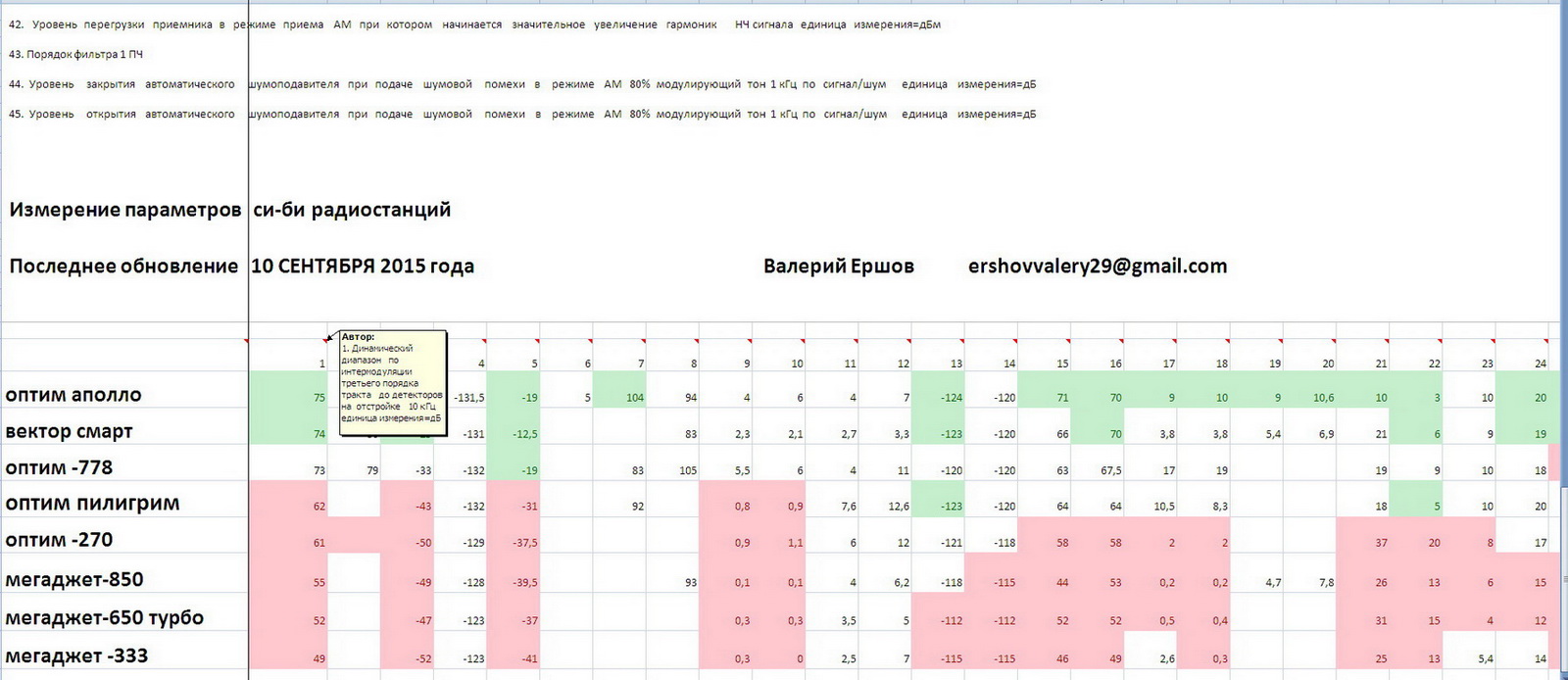Viewport: 1568px width, 680px height.
Task: Click the date "10 СЕНТЯБРЯ 2015 года"
Action: [363, 267]
